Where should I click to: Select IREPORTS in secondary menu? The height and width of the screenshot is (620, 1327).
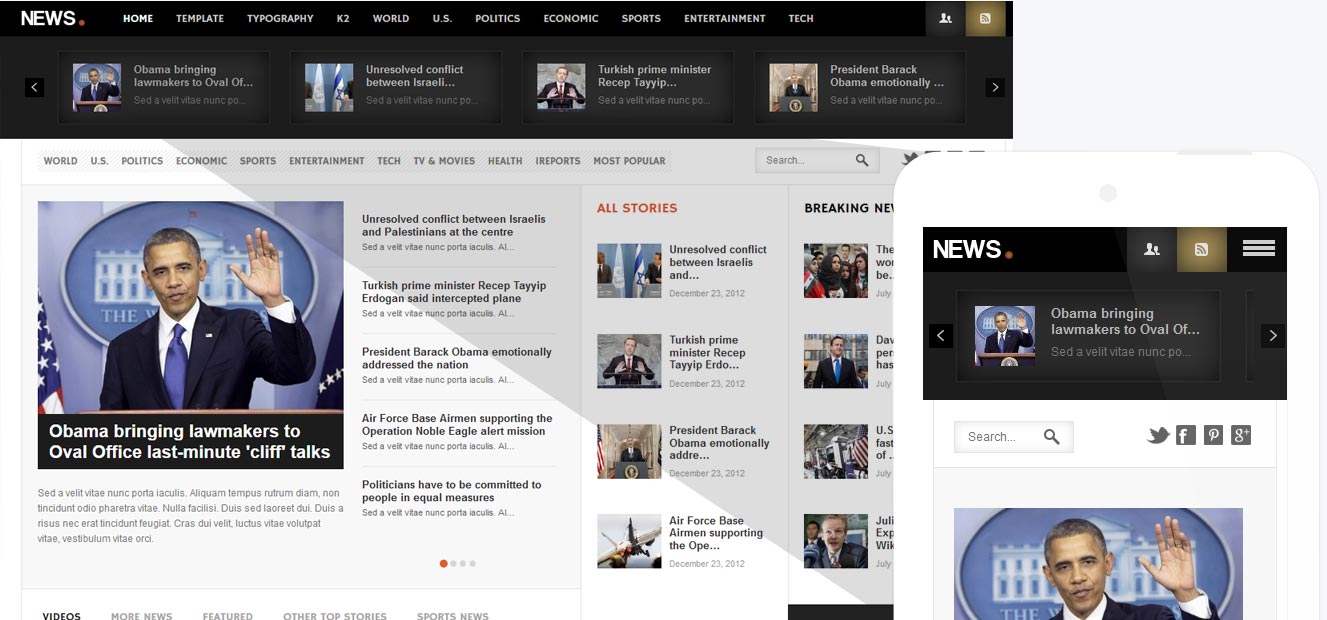pos(558,160)
